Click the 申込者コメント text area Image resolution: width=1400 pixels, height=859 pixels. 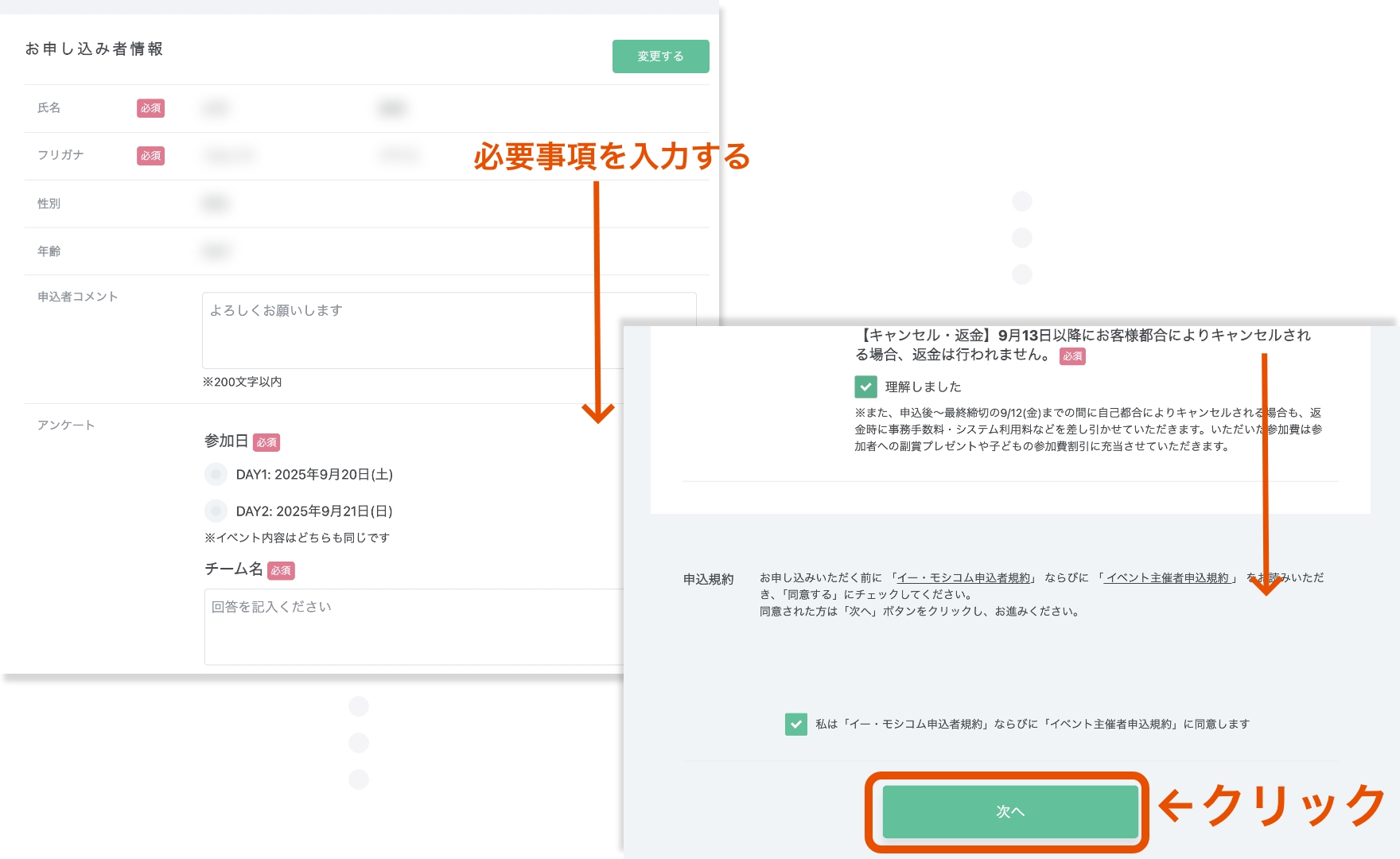click(449, 330)
